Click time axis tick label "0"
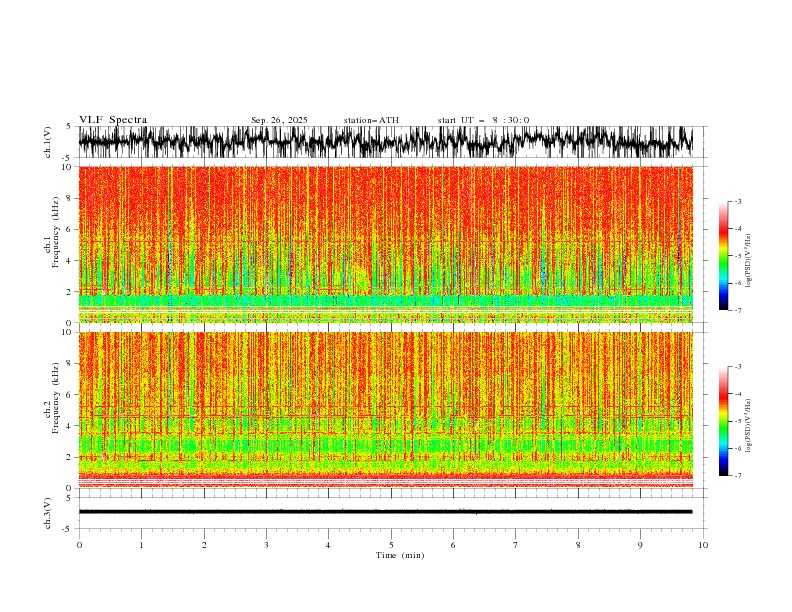Viewport: 792px width, 612px height. tap(79, 545)
